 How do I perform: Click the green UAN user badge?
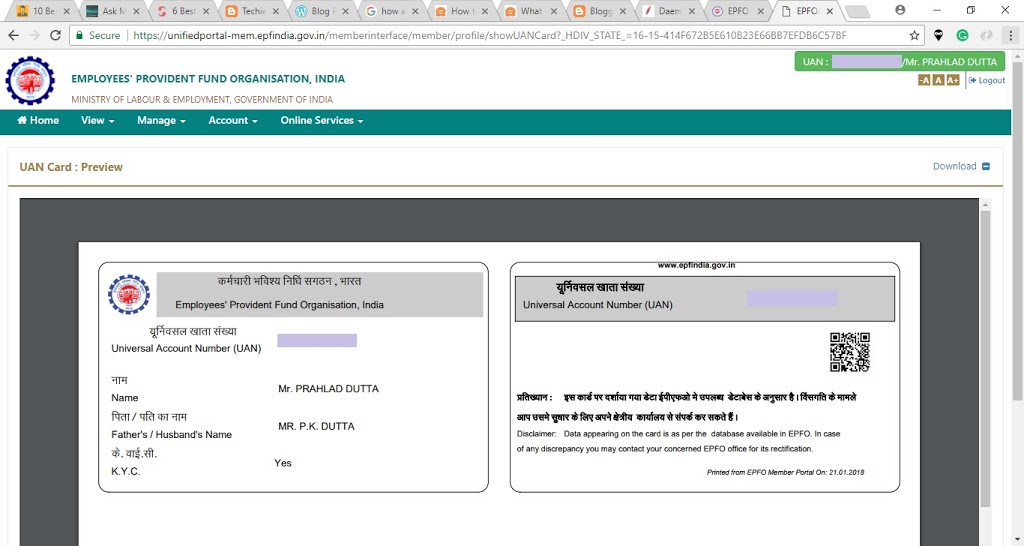[x=899, y=61]
